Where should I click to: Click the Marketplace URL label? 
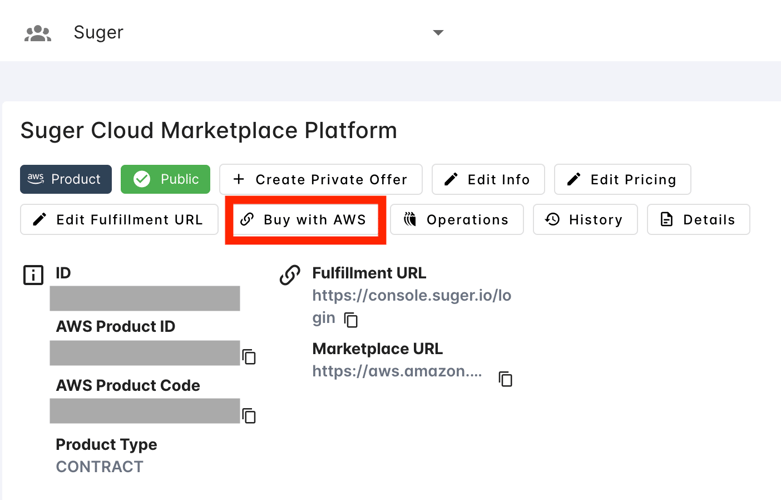pyautogui.click(x=377, y=349)
